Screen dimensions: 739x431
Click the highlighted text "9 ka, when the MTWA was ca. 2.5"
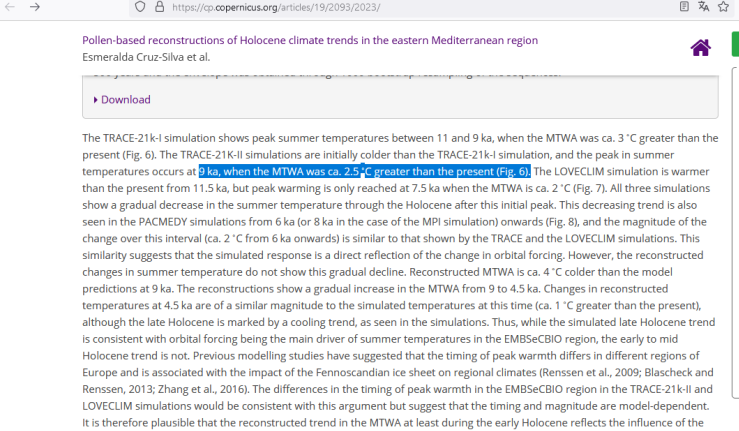[x=279, y=172]
